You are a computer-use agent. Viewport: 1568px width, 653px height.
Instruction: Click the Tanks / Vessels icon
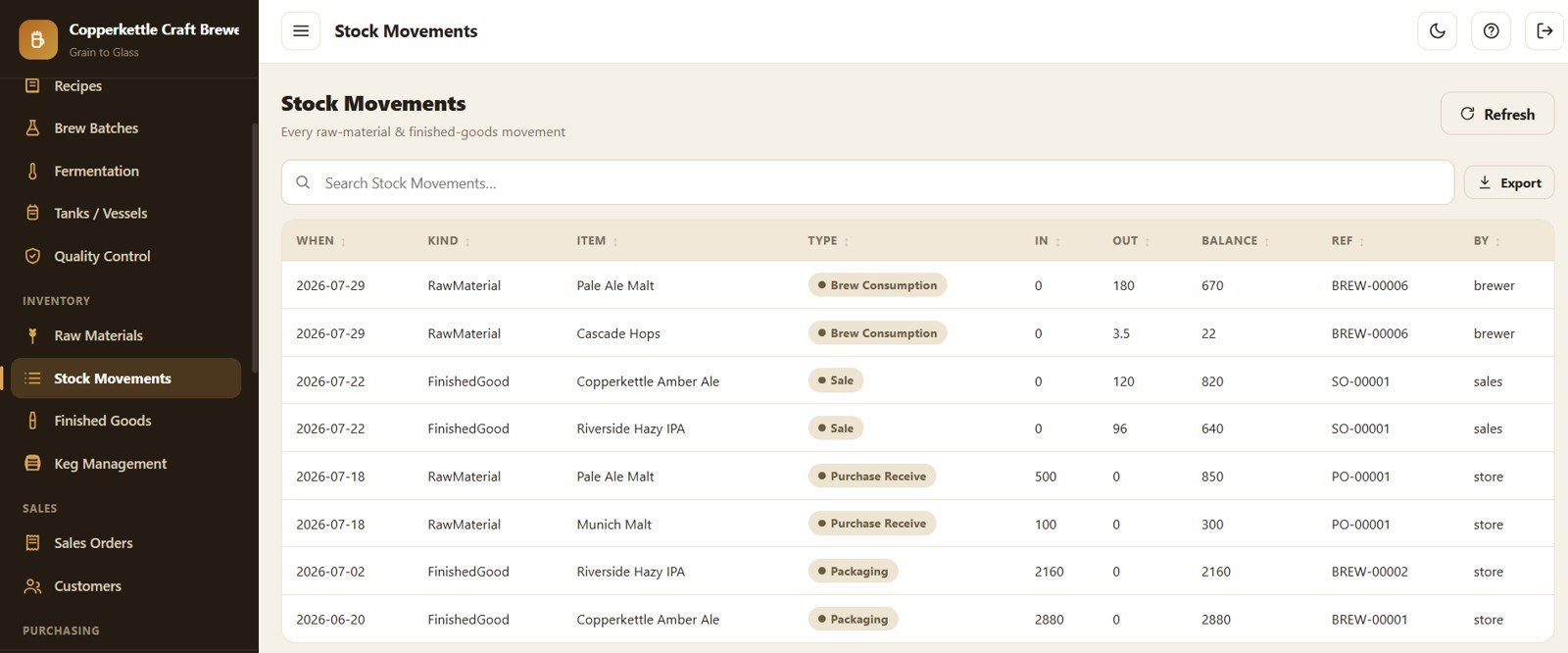coord(32,214)
